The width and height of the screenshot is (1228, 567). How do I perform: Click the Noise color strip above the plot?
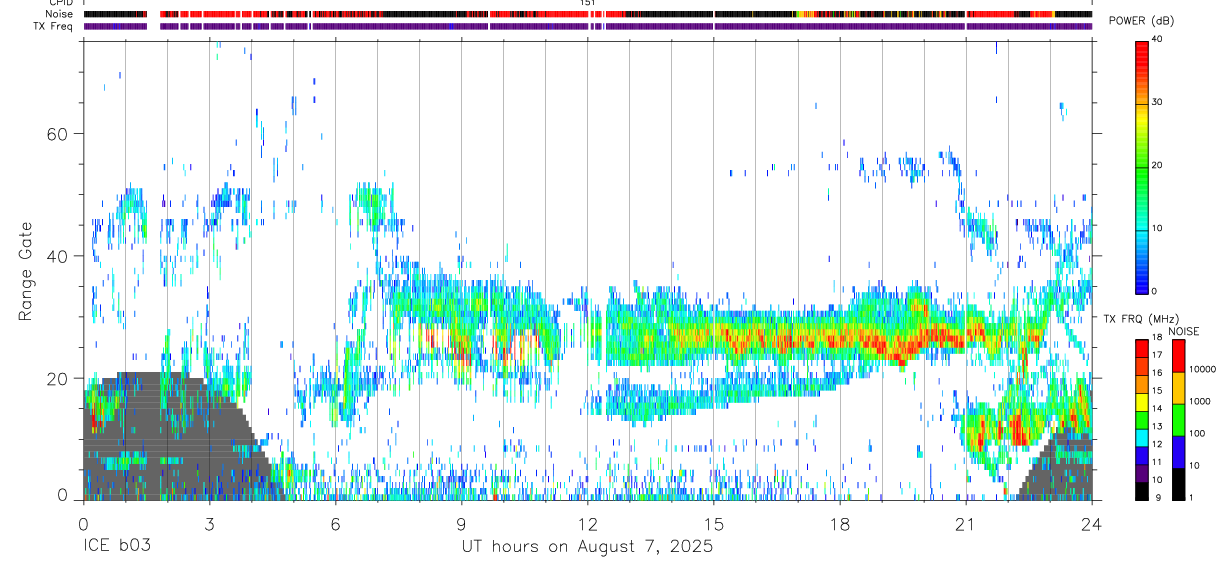coord(587,14)
